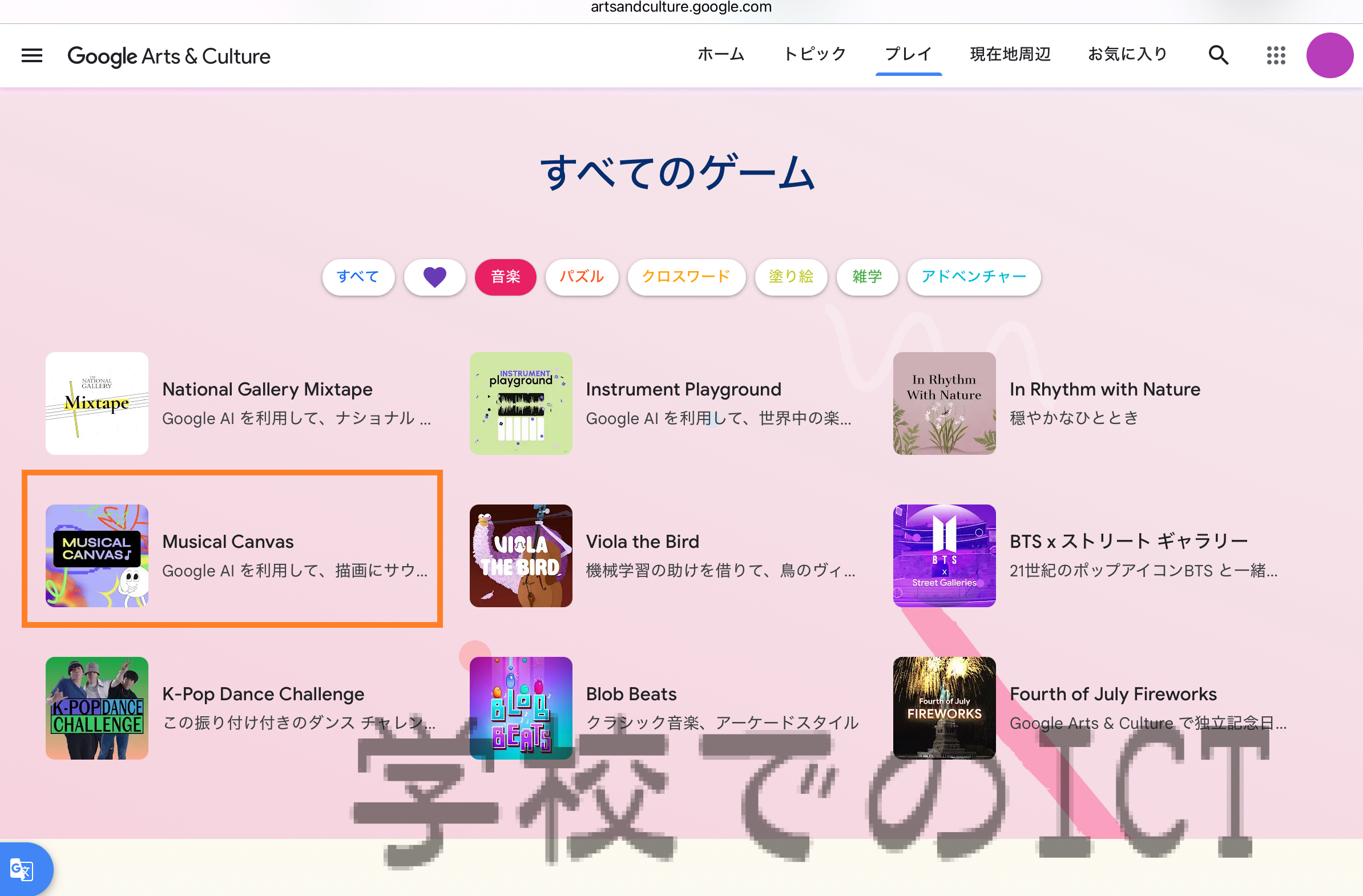Select the プレイ tab
Screen dimensions: 1363x896
click(x=909, y=54)
